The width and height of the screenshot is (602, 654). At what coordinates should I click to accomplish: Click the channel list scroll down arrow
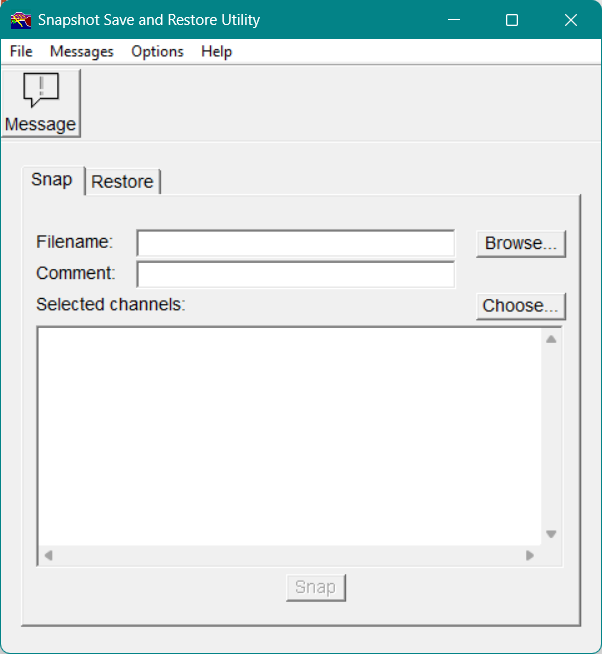pos(551,534)
